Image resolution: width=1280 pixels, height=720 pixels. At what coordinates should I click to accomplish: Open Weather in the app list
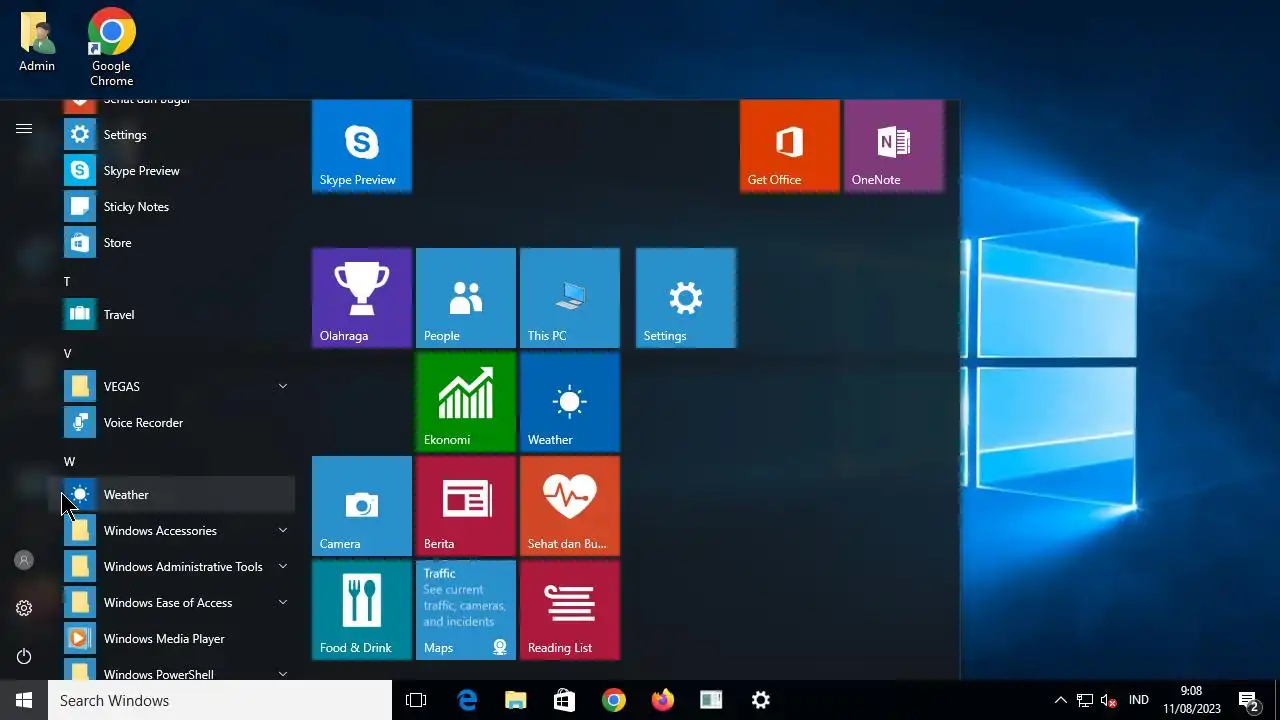(x=179, y=494)
